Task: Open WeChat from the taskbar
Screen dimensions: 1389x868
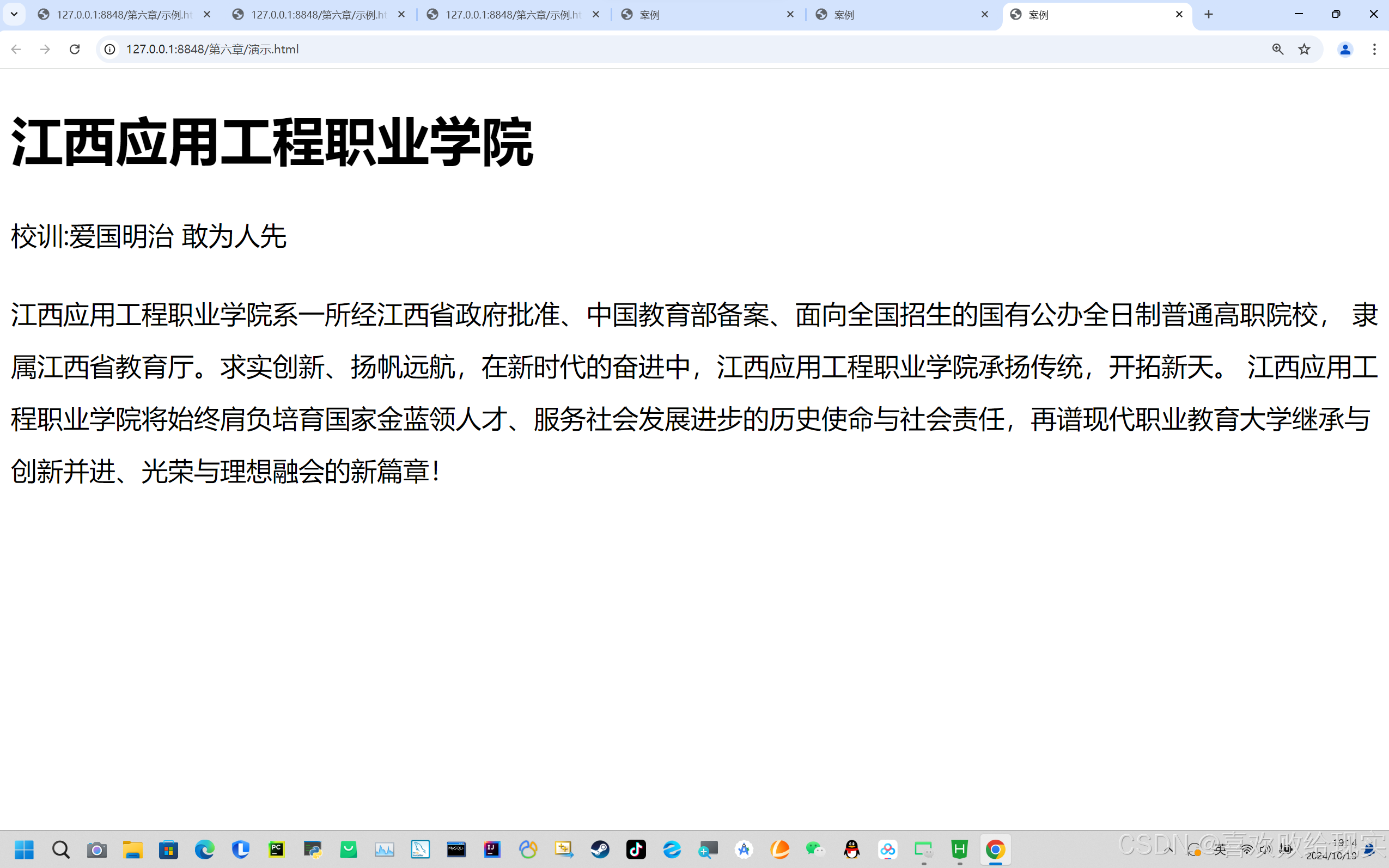Action: pyautogui.click(x=815, y=849)
